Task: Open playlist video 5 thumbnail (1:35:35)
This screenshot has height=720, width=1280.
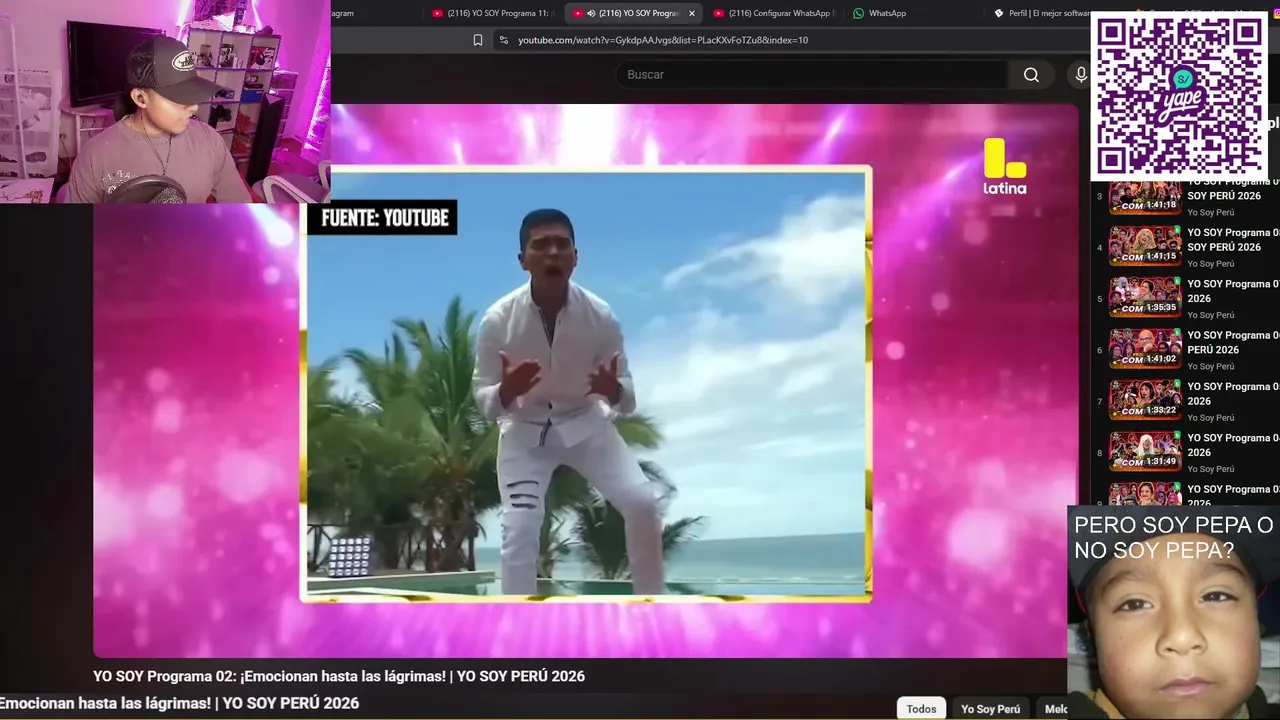Action: coord(1145,297)
